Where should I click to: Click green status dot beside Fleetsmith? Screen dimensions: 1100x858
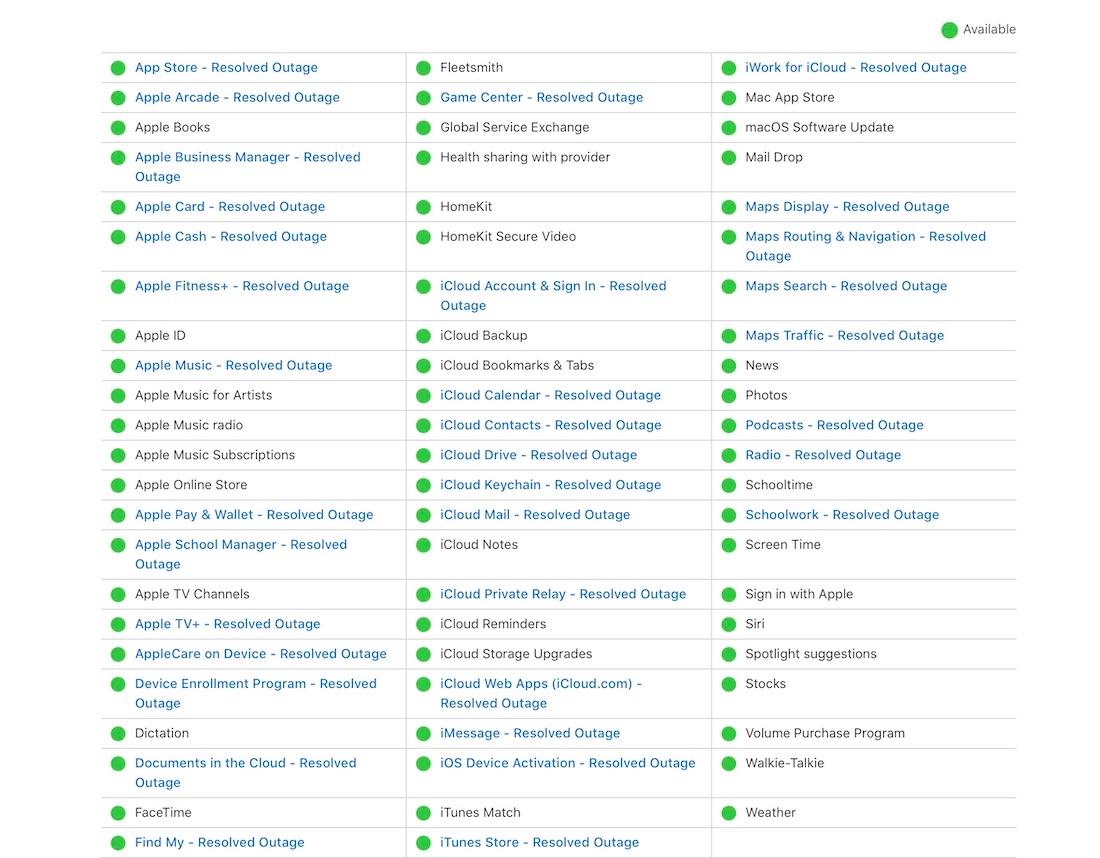click(423, 68)
